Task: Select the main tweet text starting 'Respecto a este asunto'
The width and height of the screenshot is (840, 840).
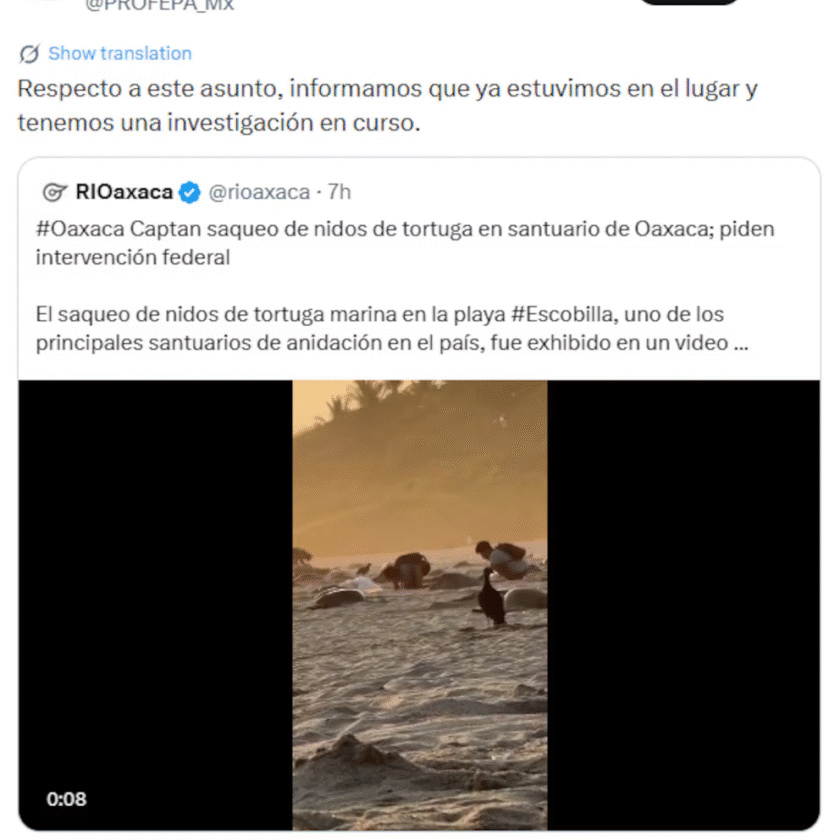Action: 387,106
